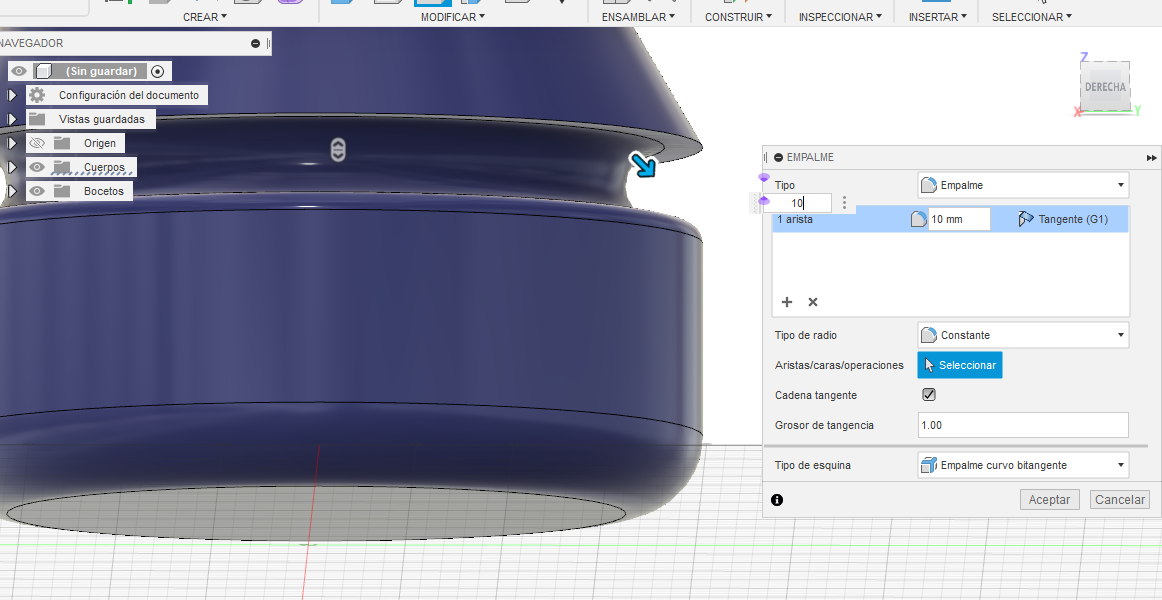Click the info icon in EMPALME dialog
This screenshot has width=1162, height=600.
click(777, 500)
